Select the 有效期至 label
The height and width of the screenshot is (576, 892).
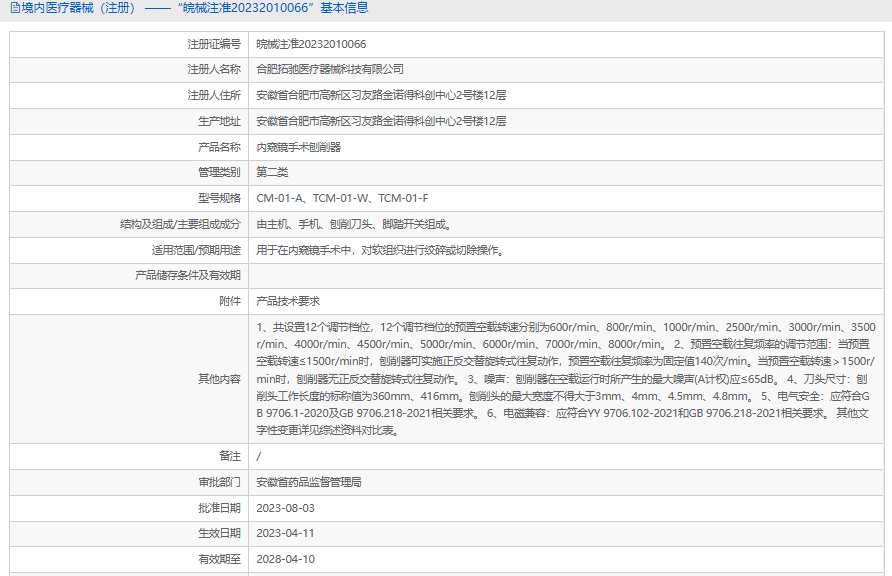220,560
